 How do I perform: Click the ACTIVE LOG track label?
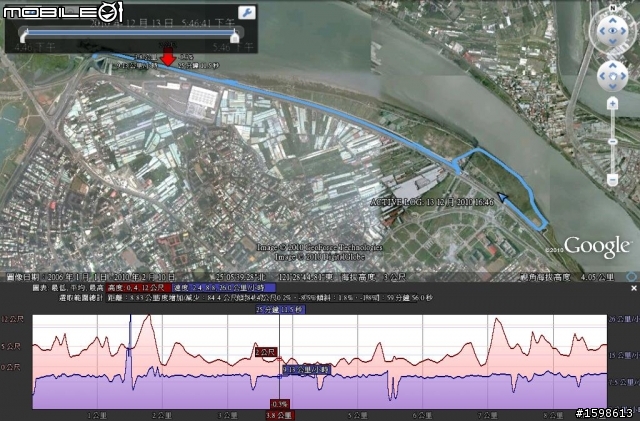click(432, 202)
